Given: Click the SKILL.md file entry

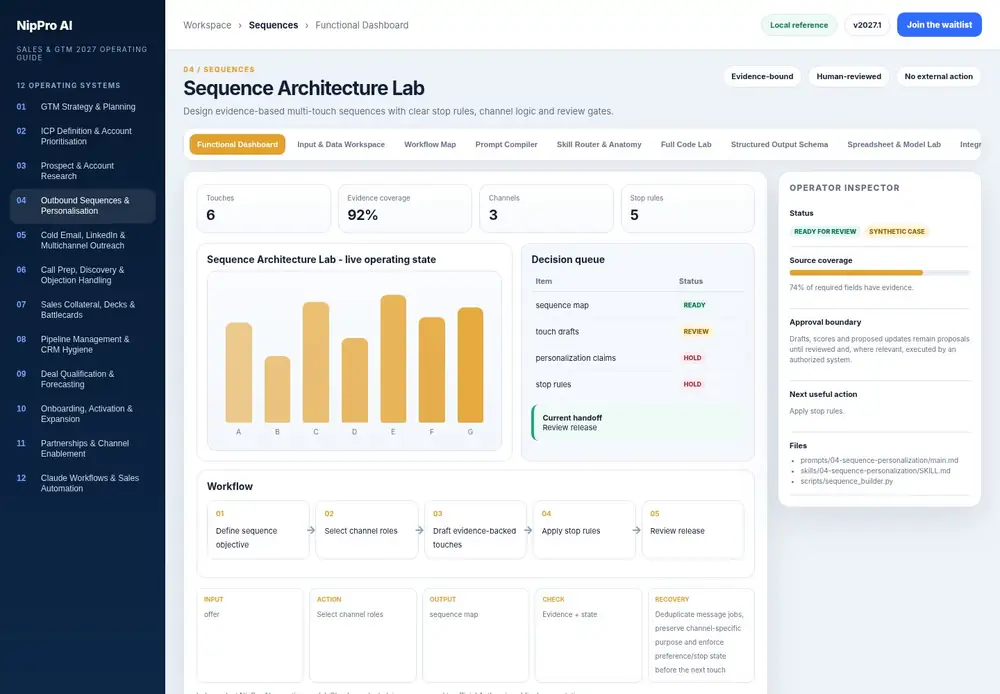Looking at the screenshot, I should [x=875, y=471].
